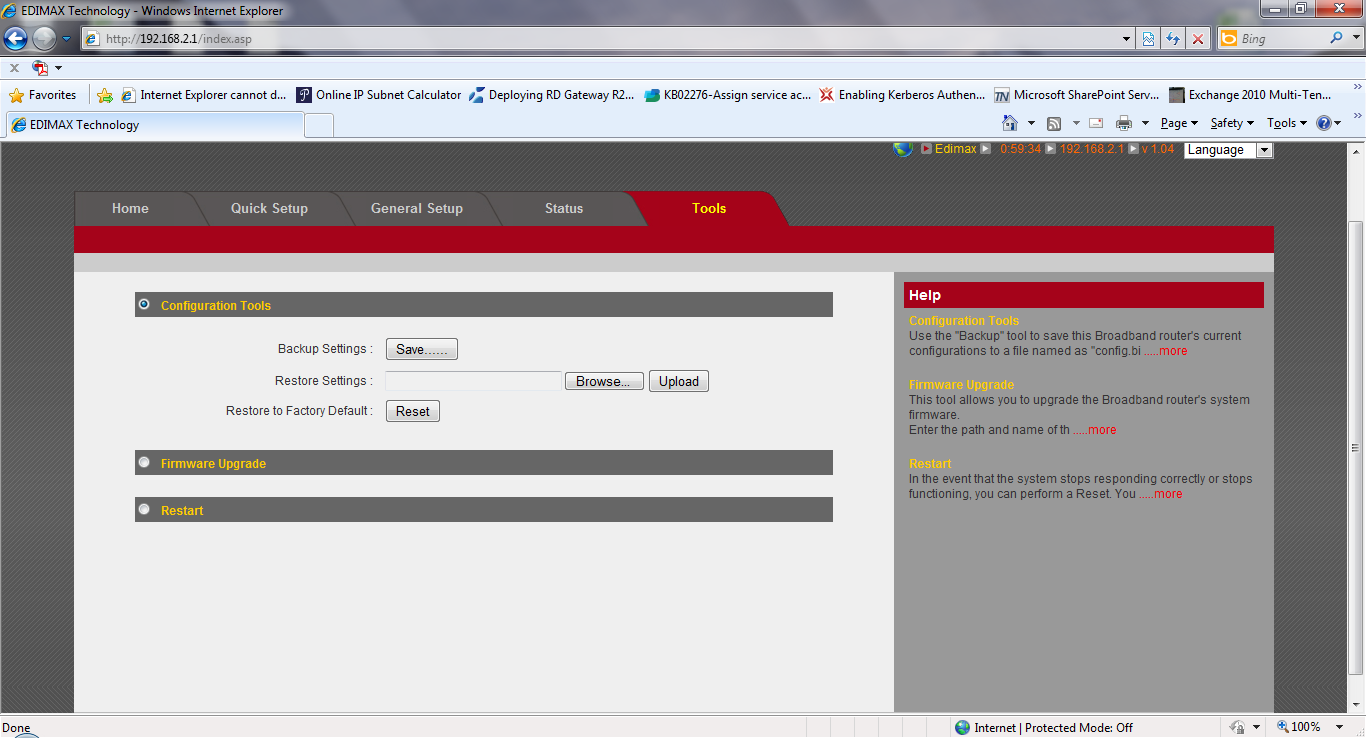Click the Favorites star button
Image resolution: width=1366 pixels, height=738 pixels.
(43, 95)
